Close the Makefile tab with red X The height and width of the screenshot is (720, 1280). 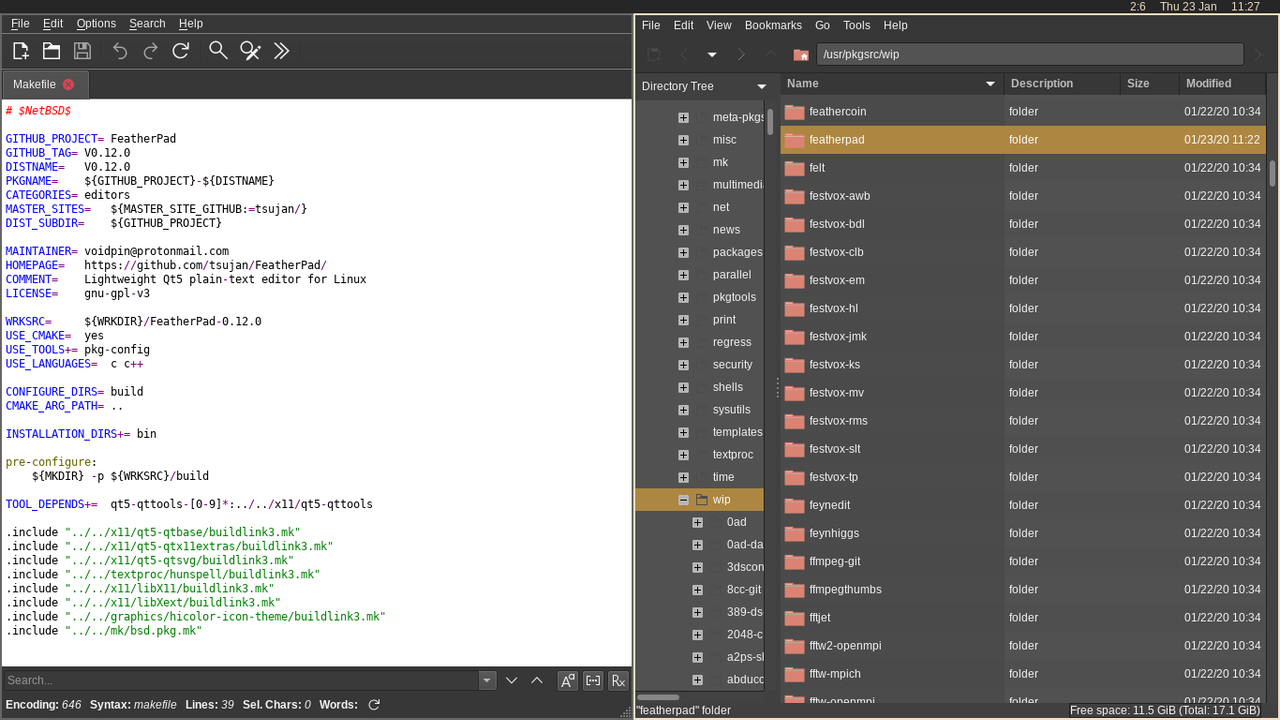pos(68,84)
